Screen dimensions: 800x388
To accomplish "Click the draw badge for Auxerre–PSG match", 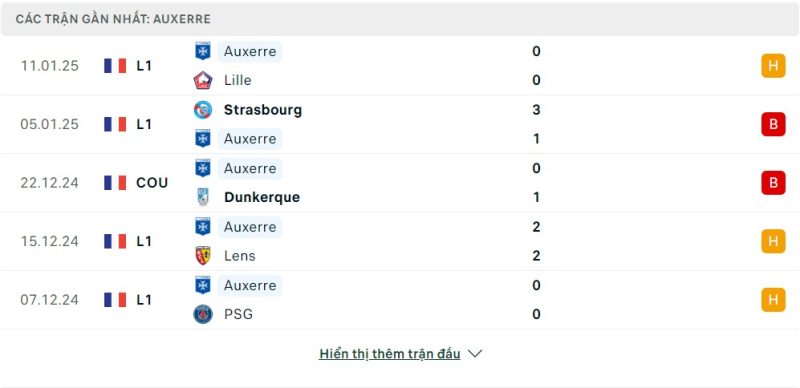I will click(x=773, y=300).
